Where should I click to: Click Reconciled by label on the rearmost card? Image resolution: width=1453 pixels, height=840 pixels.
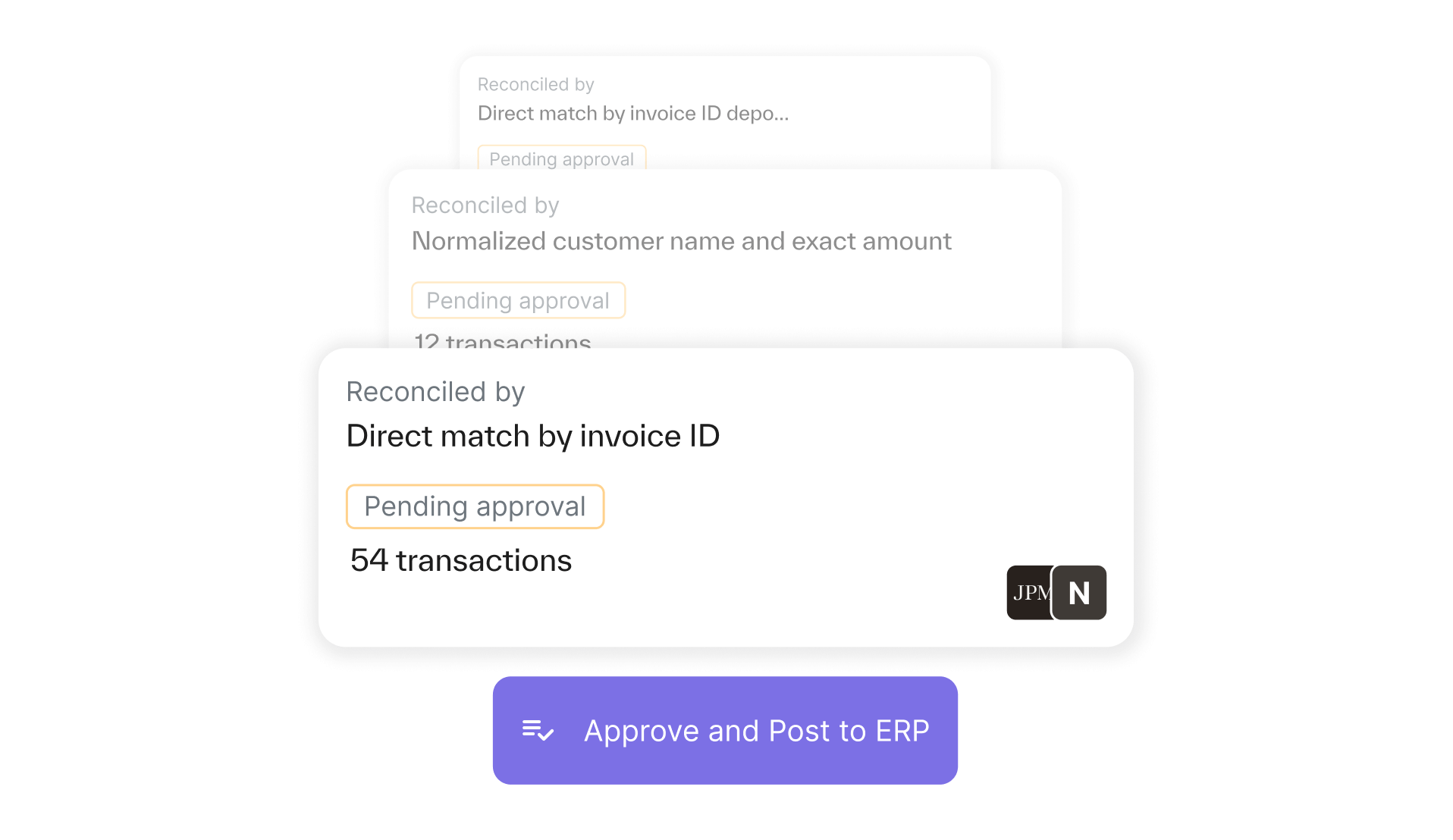[x=535, y=85]
